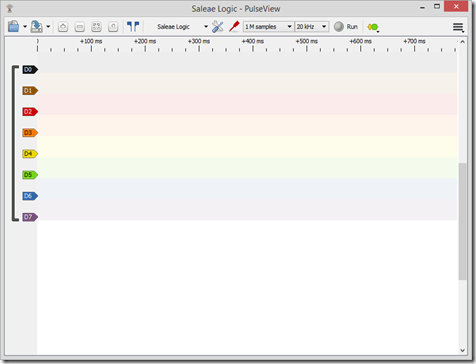Select the D4 channel label
This screenshot has height=364, width=476.
pyautogui.click(x=30, y=154)
